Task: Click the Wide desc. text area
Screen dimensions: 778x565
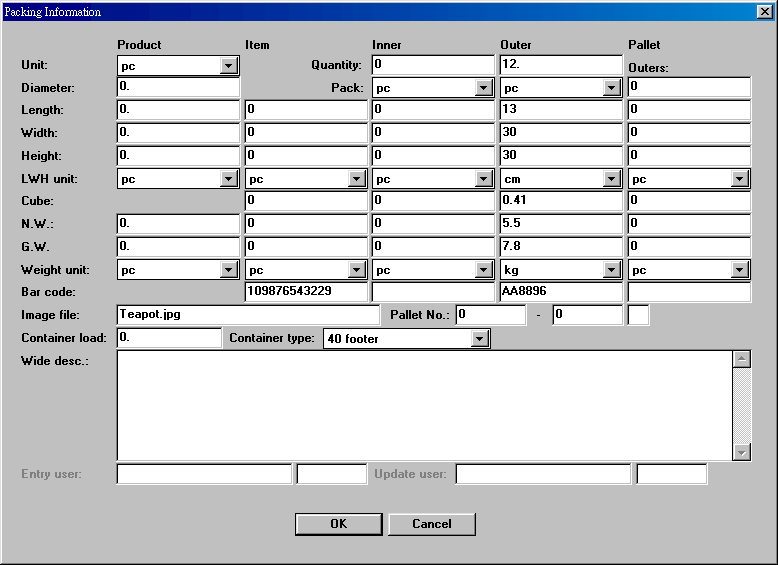Action: [425, 405]
